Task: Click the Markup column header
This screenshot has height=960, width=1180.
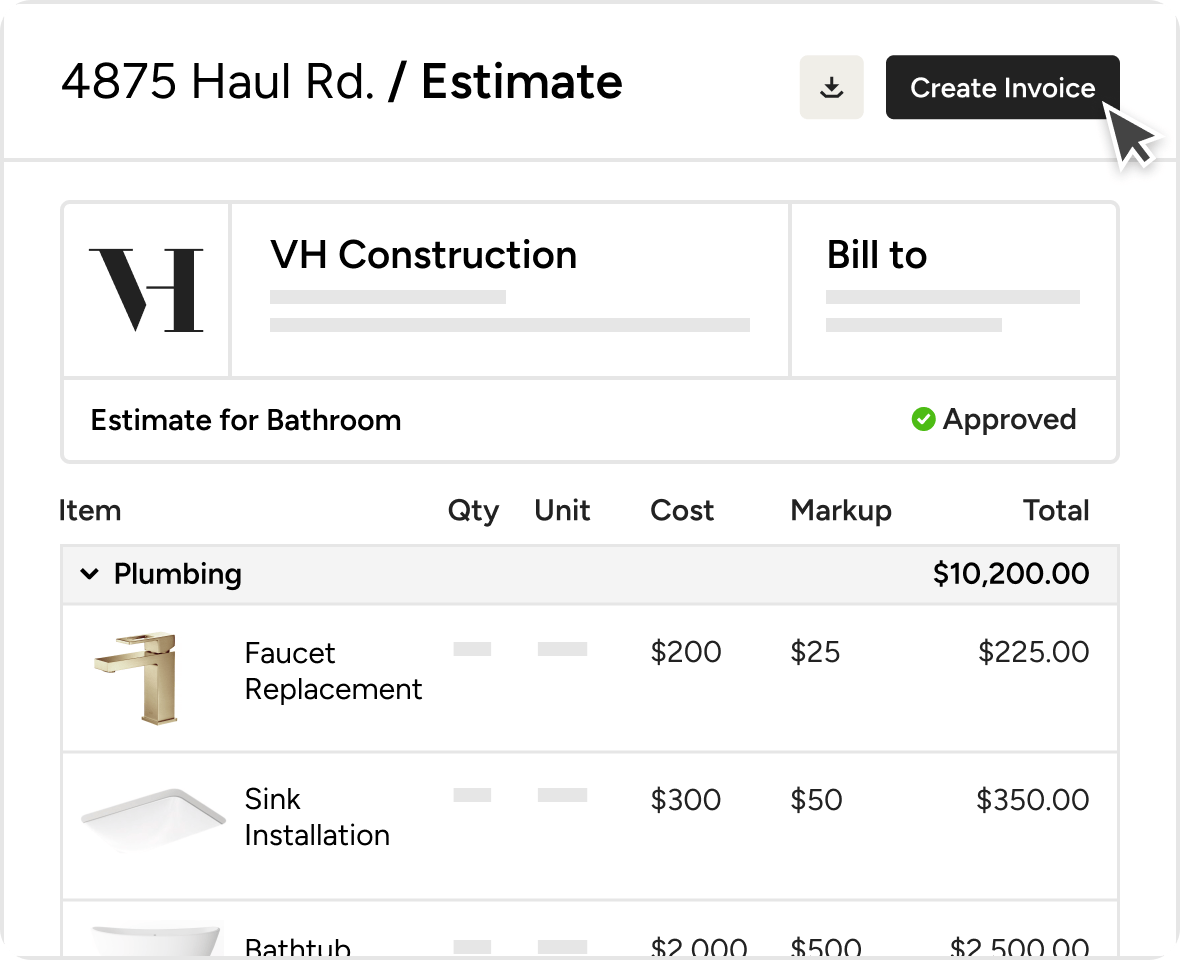Action: (x=840, y=511)
